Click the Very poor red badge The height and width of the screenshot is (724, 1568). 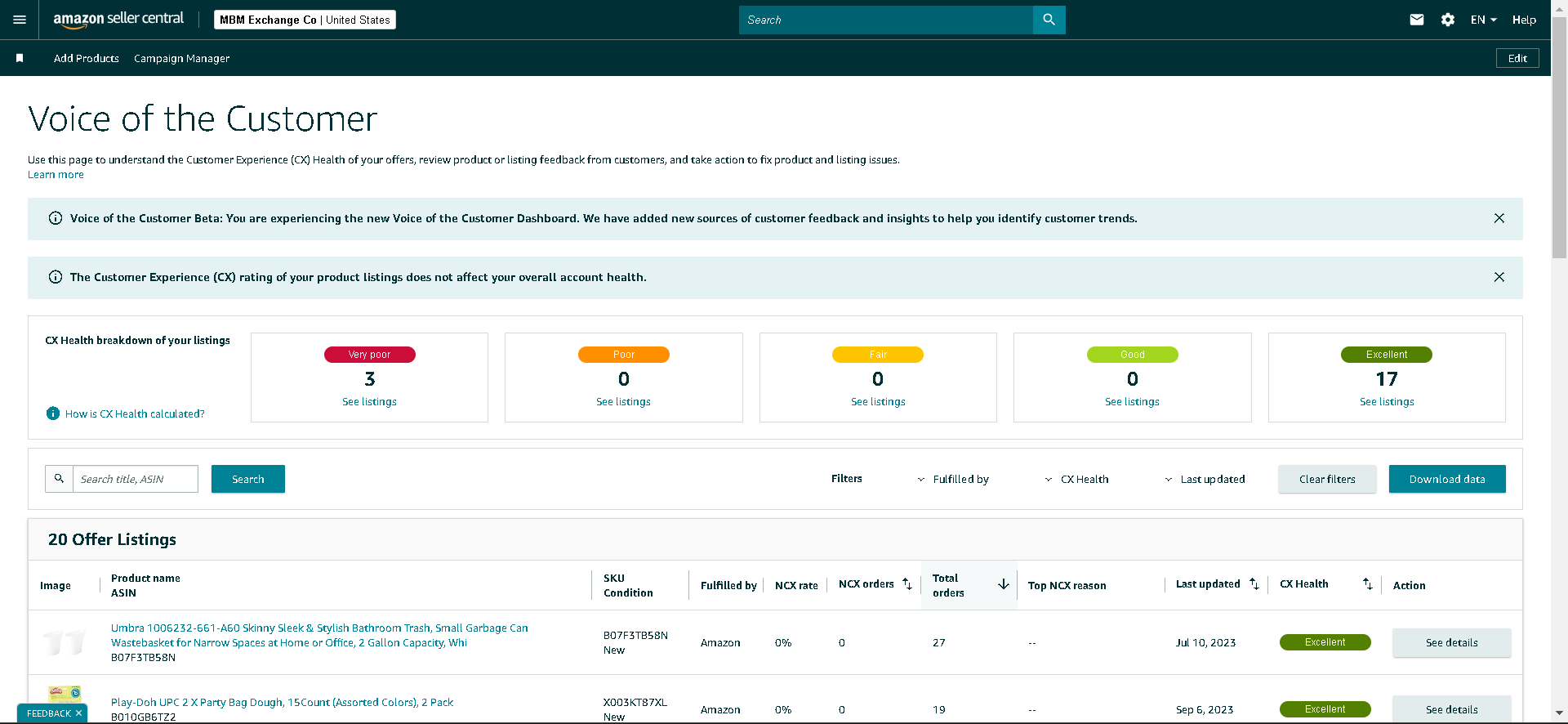[370, 355]
